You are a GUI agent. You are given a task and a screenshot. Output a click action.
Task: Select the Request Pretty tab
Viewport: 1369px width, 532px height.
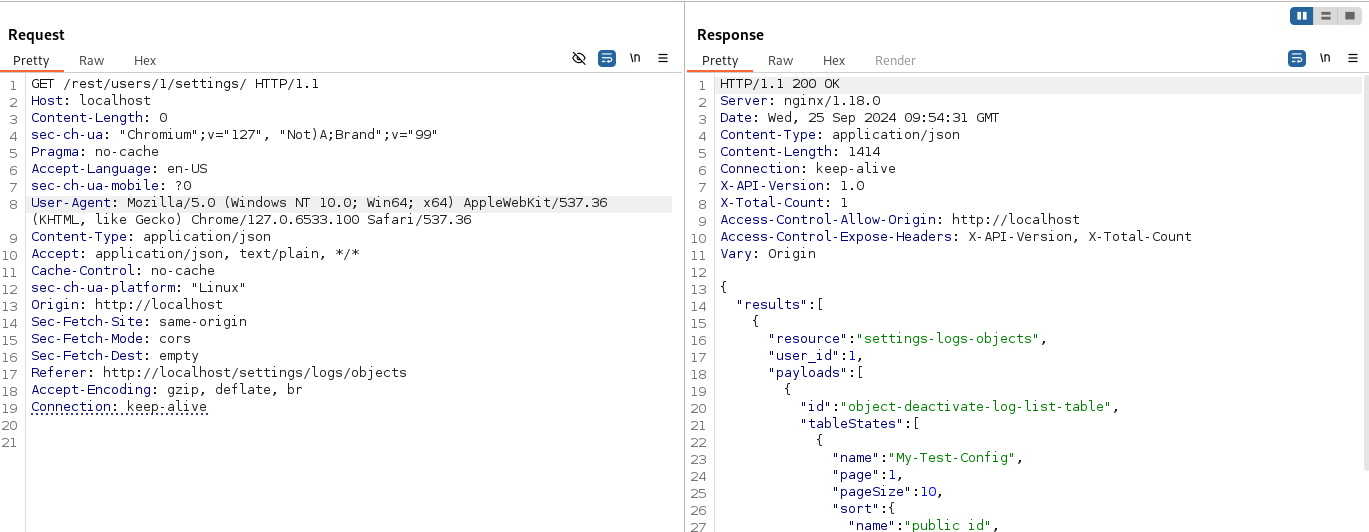[31, 61]
